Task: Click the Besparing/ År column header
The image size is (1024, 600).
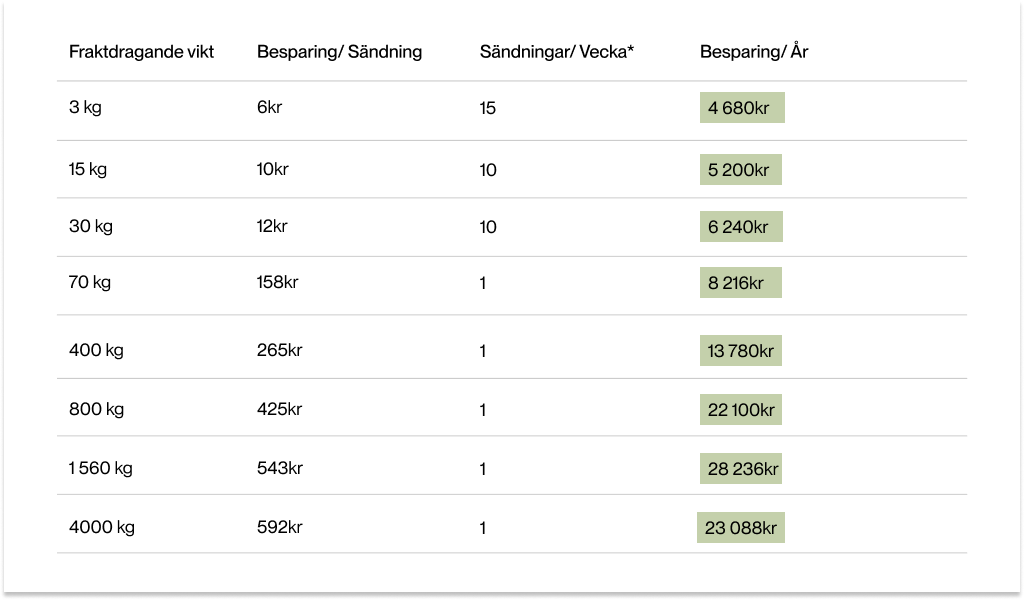Action: pyautogui.click(x=754, y=52)
